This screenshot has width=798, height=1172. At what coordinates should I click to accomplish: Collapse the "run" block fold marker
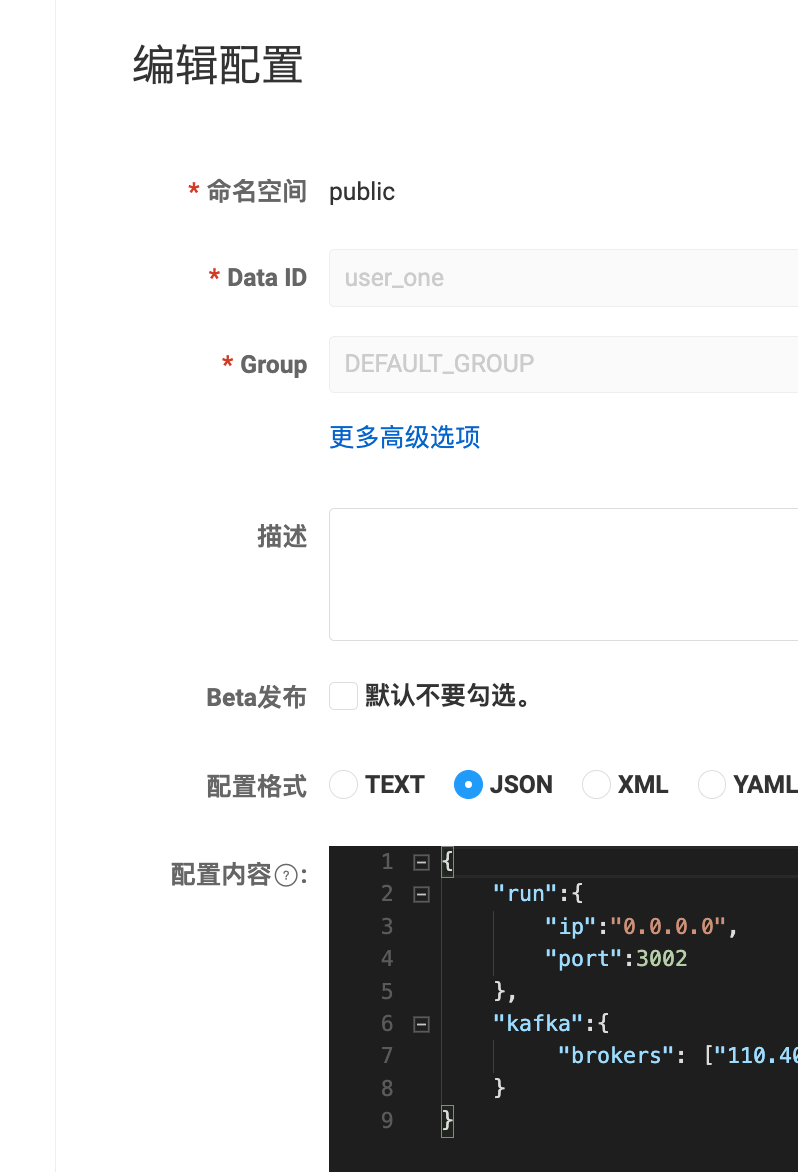[x=421, y=895]
